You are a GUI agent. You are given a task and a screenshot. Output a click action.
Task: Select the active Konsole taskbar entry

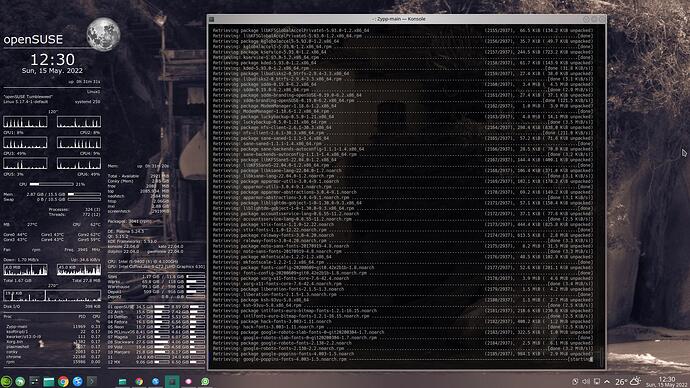click(x=172, y=381)
